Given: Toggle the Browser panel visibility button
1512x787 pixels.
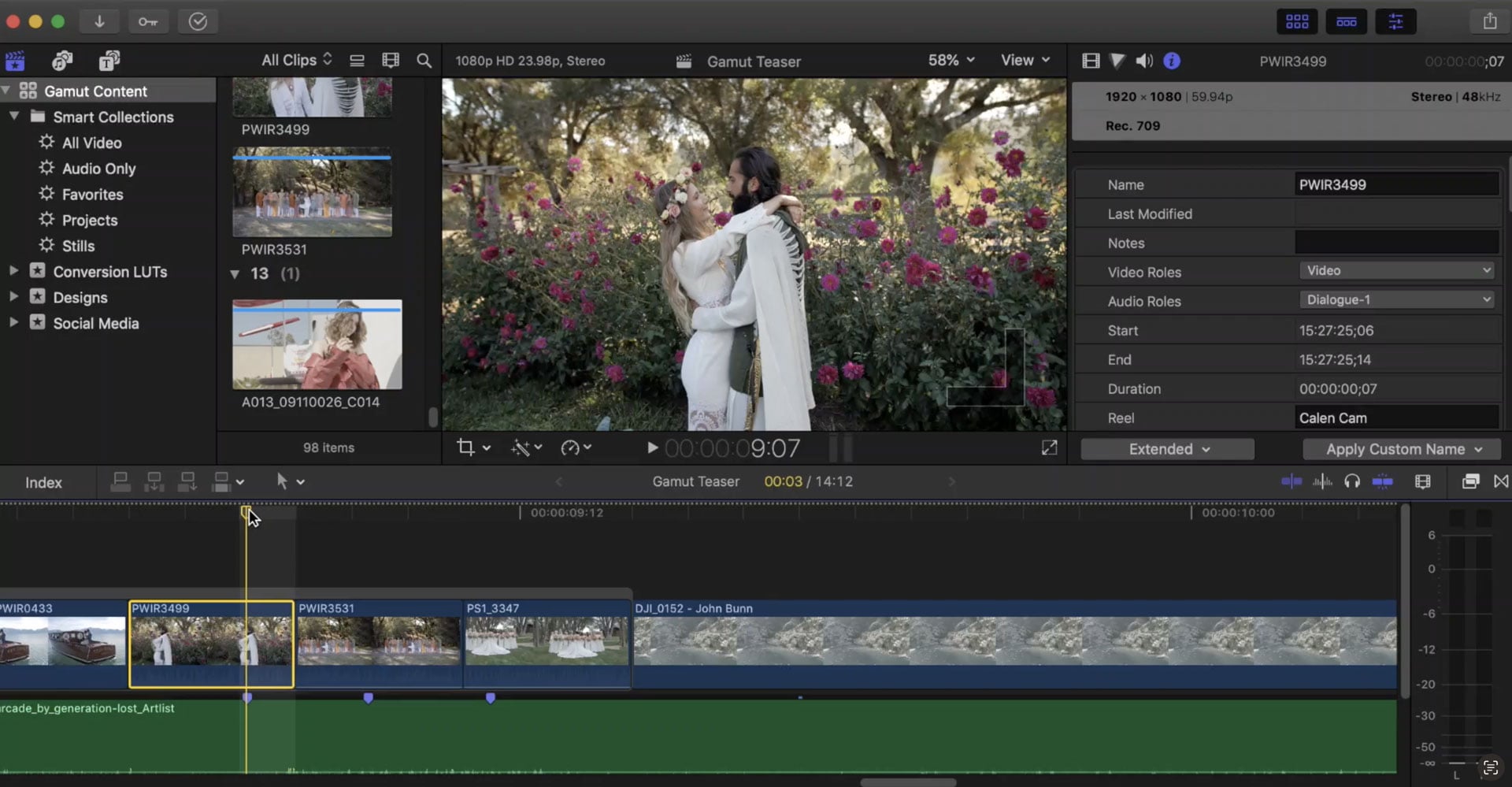Looking at the screenshot, I should (1297, 21).
